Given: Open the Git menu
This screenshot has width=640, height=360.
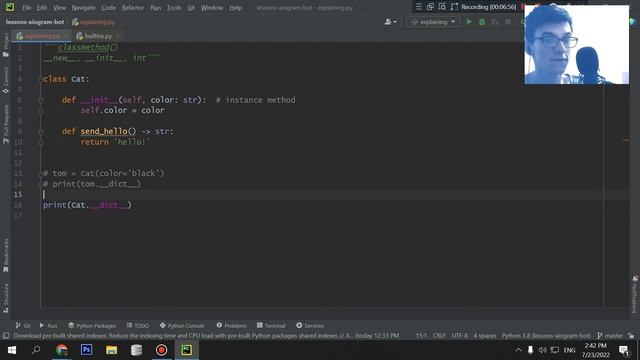Looking at the screenshot, I should pos(191,7).
